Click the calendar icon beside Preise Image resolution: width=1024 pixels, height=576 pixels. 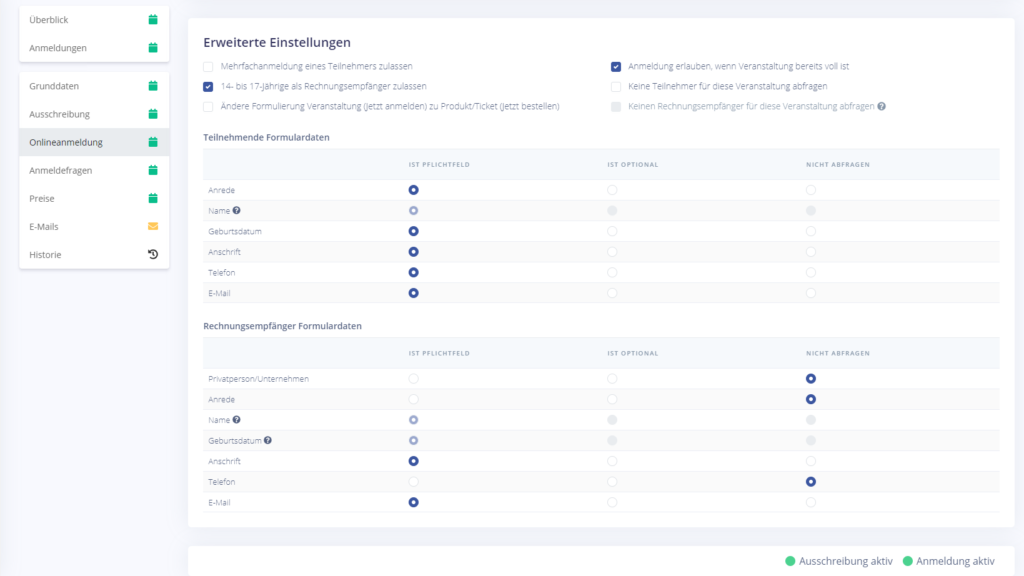153,198
